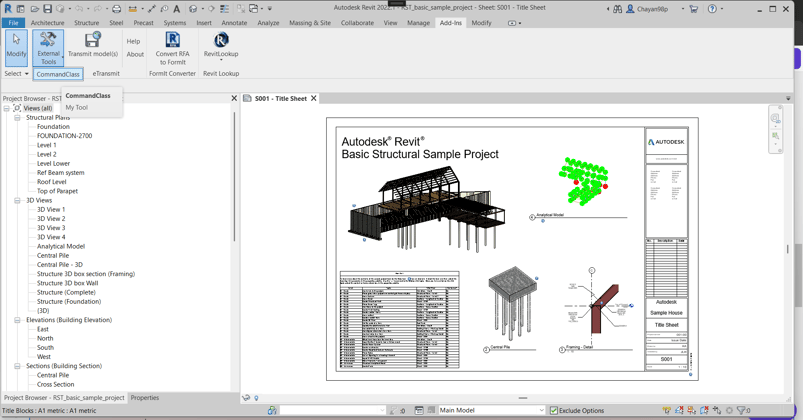Switch to the Massing & Site tab
The image size is (803, 420).
tap(310, 23)
